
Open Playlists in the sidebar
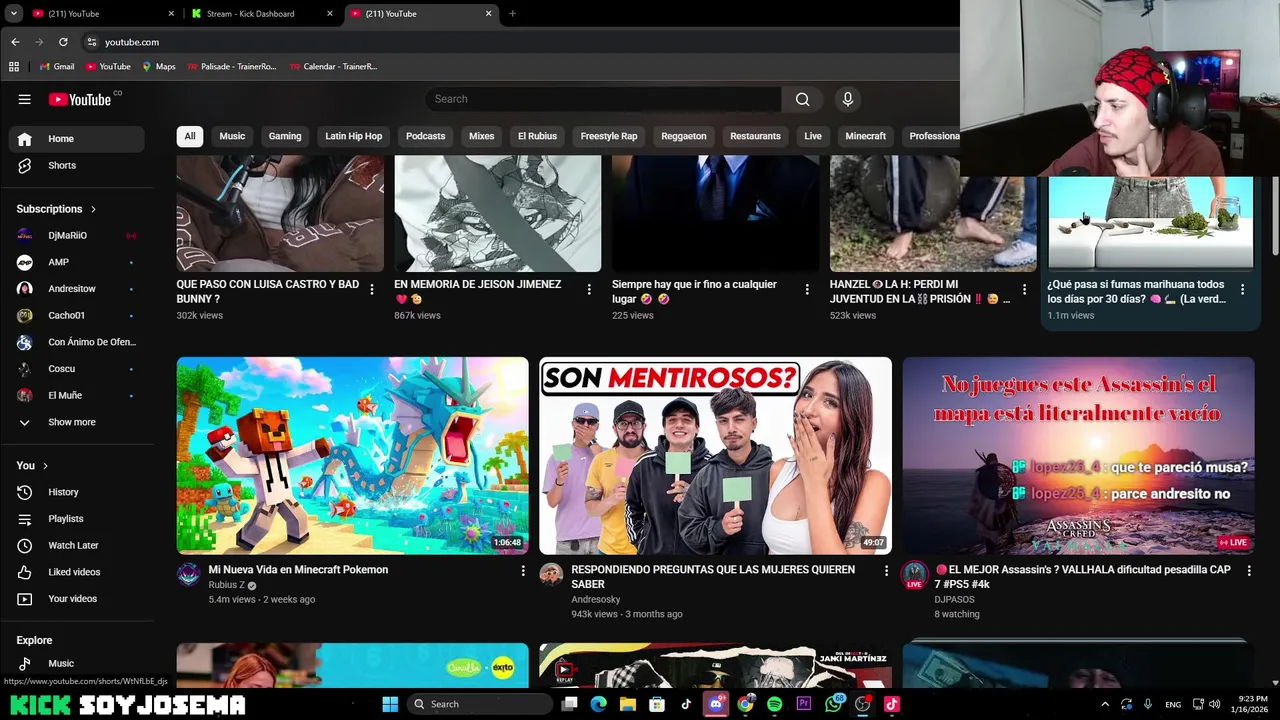point(77,519)
